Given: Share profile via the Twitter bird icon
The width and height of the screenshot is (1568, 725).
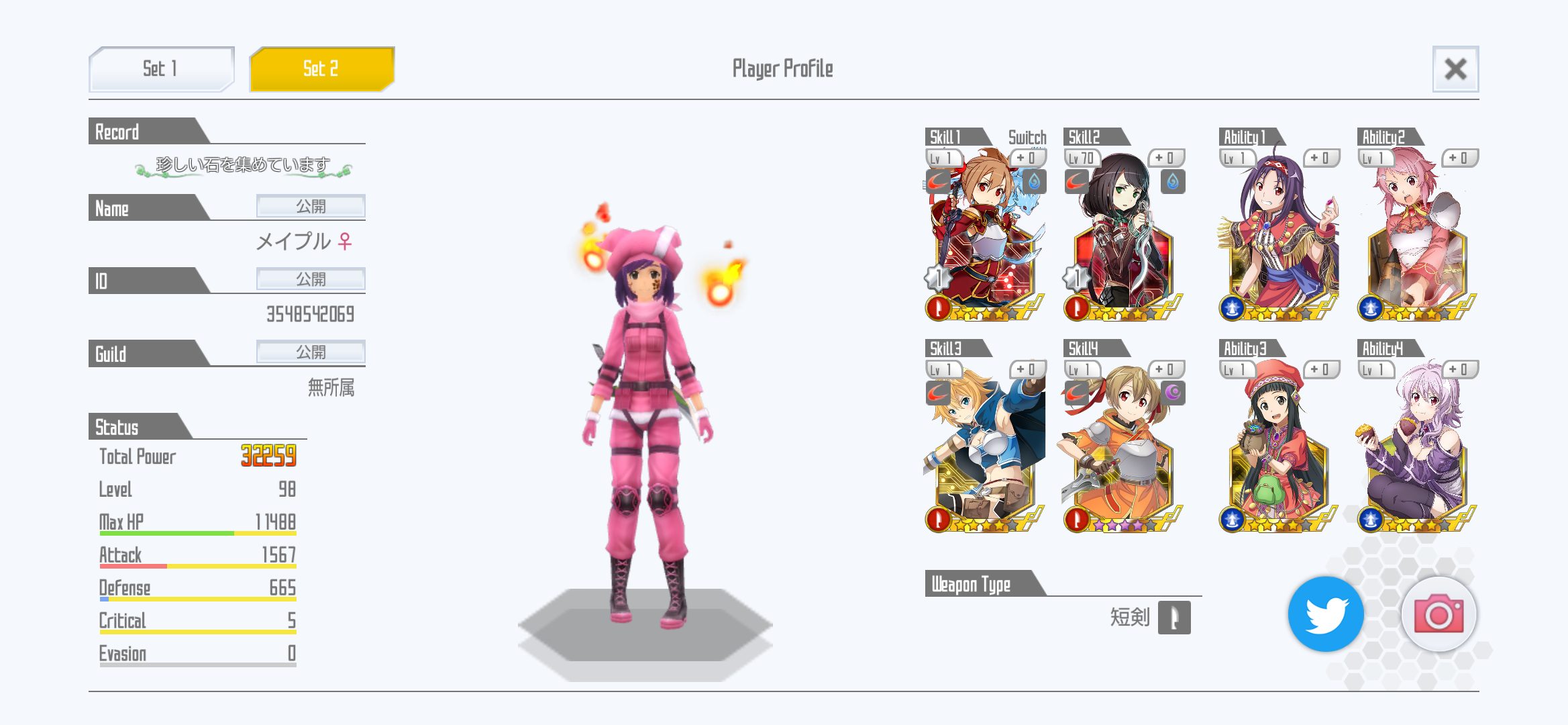Looking at the screenshot, I should [x=1325, y=614].
